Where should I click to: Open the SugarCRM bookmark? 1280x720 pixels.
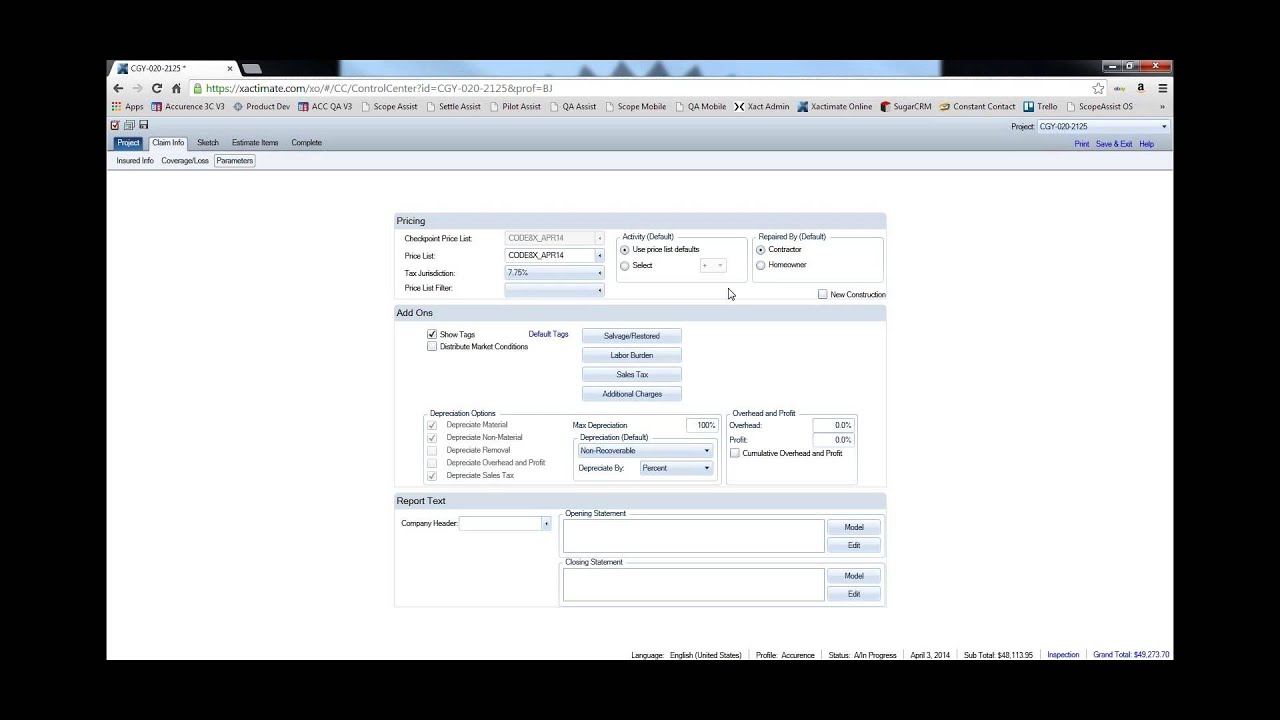906,106
